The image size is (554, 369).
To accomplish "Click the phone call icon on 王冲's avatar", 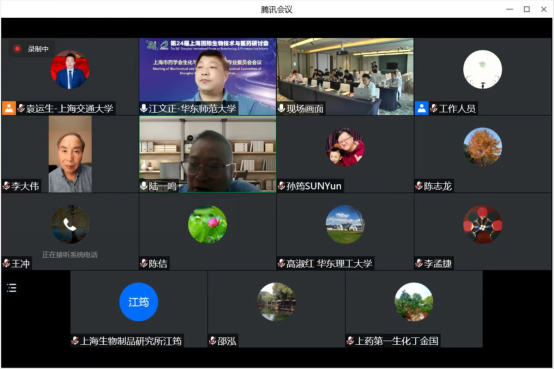I will (70, 224).
